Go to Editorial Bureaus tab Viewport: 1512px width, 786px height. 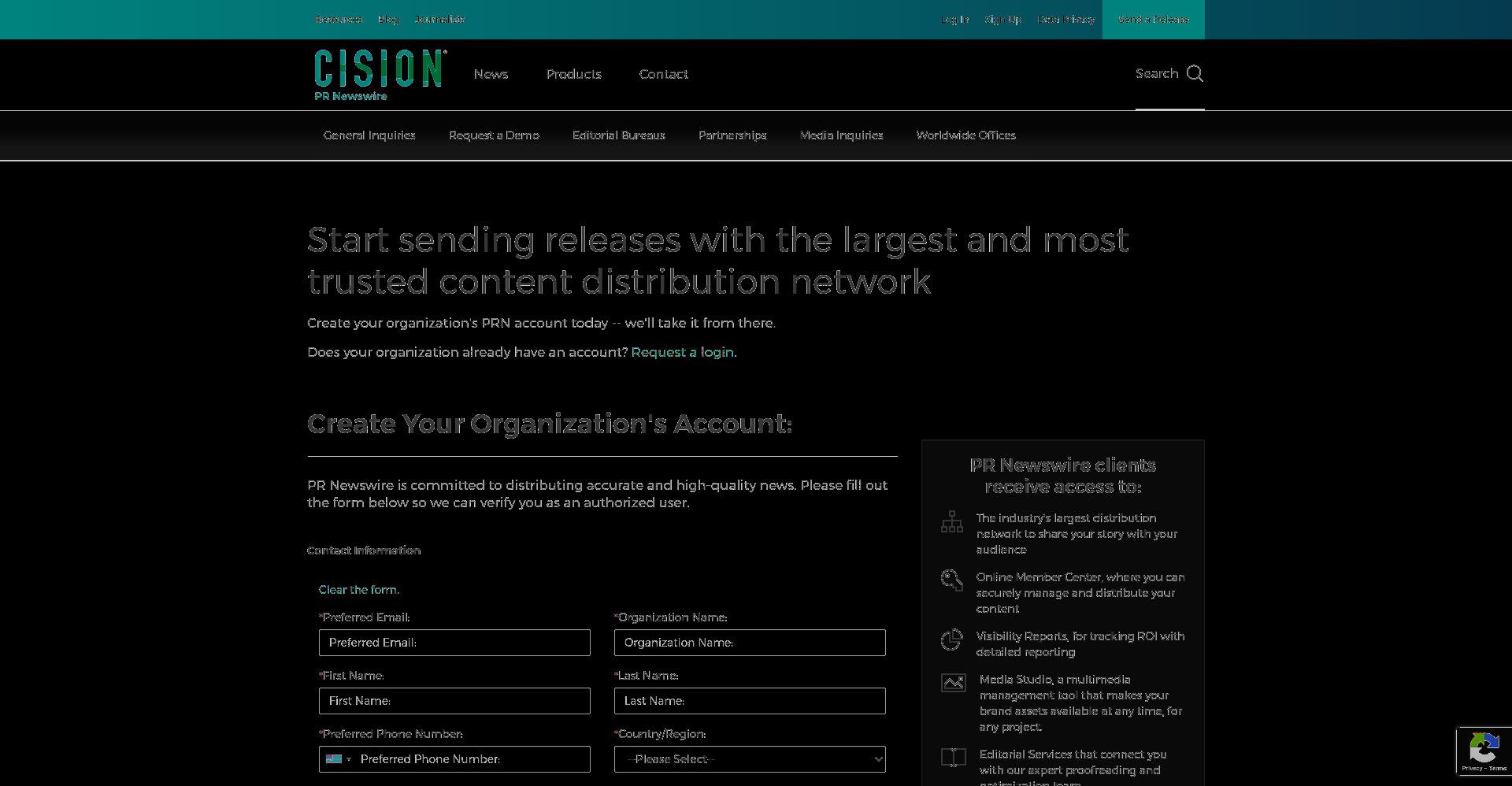[619, 135]
